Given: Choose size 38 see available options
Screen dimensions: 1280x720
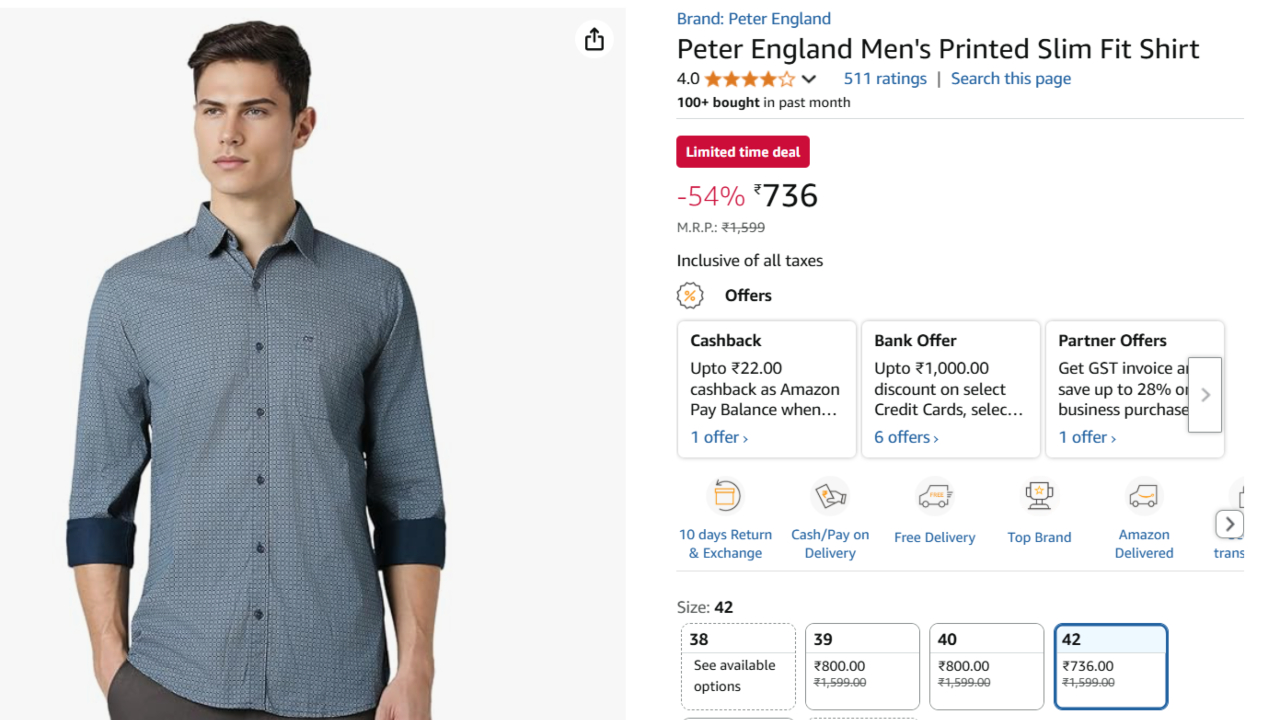Looking at the screenshot, I should click(738, 665).
